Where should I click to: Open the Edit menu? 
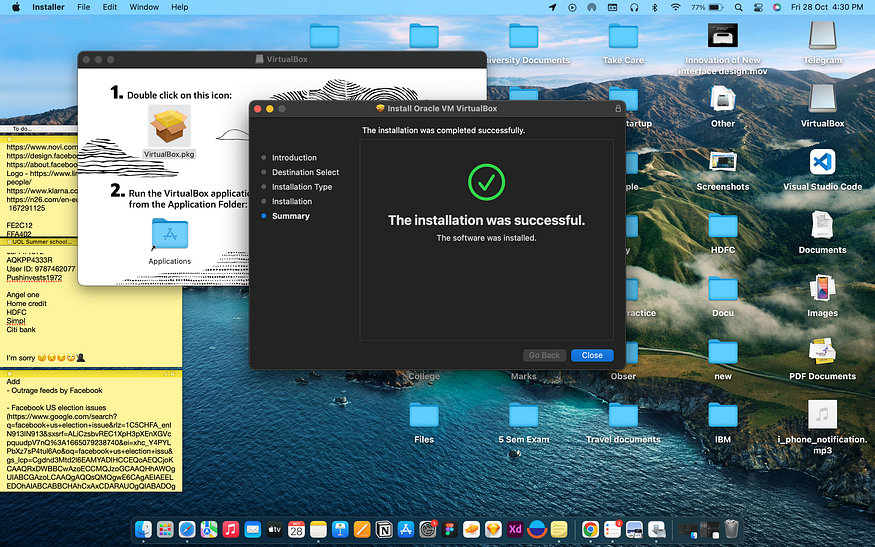click(110, 7)
